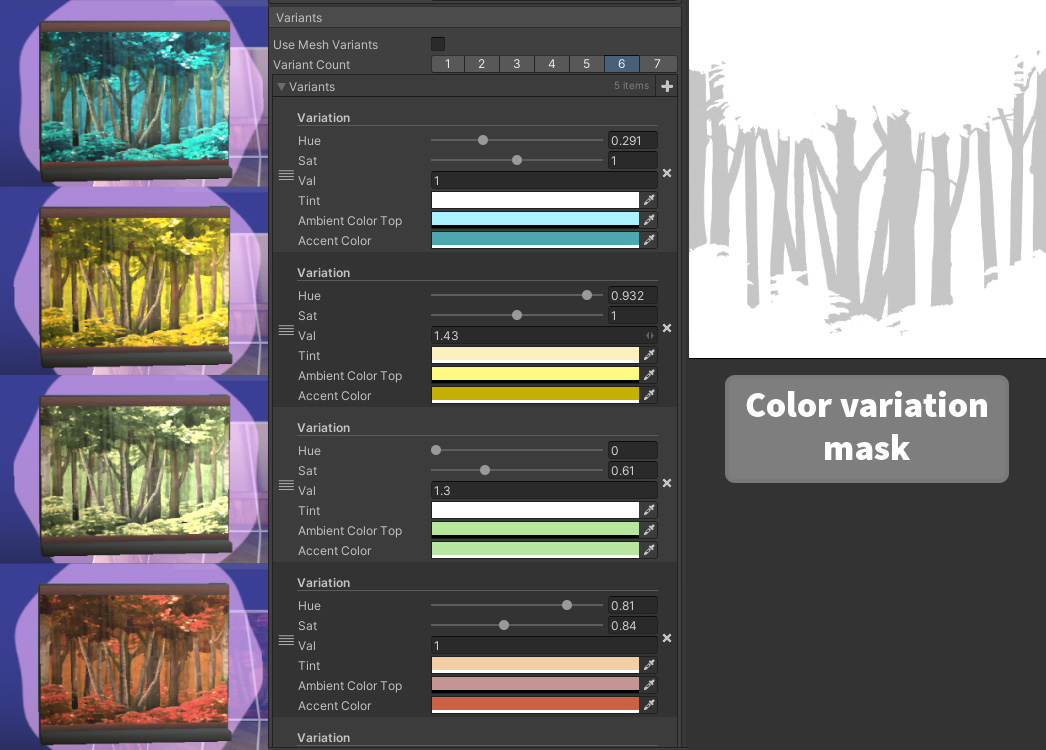Select Variant Count option 7
This screenshot has width=1046, height=750.
tap(657, 64)
